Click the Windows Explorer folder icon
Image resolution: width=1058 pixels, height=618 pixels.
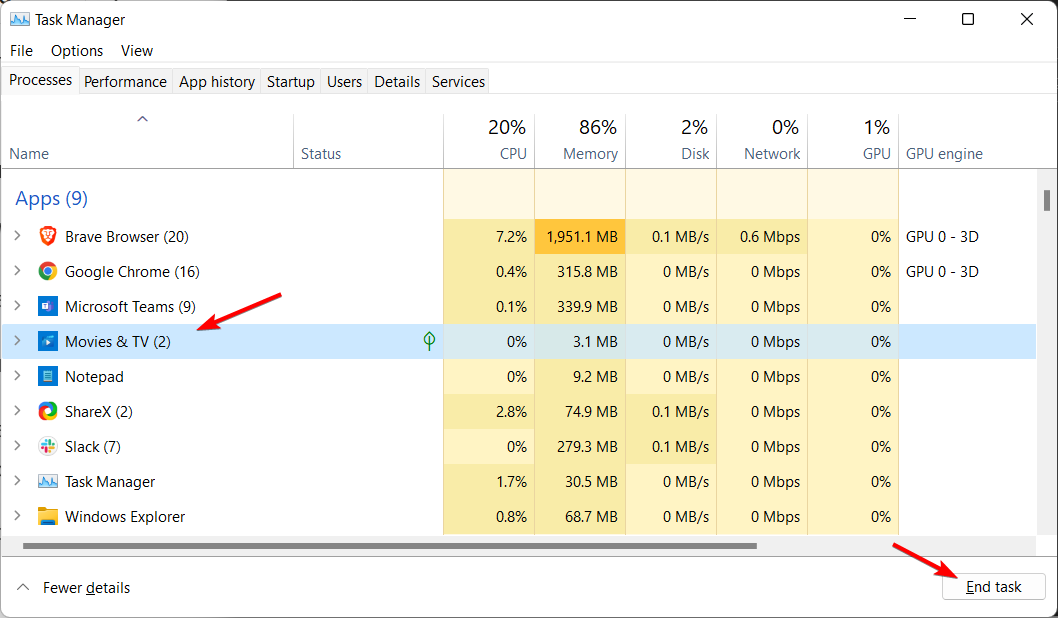[47, 516]
